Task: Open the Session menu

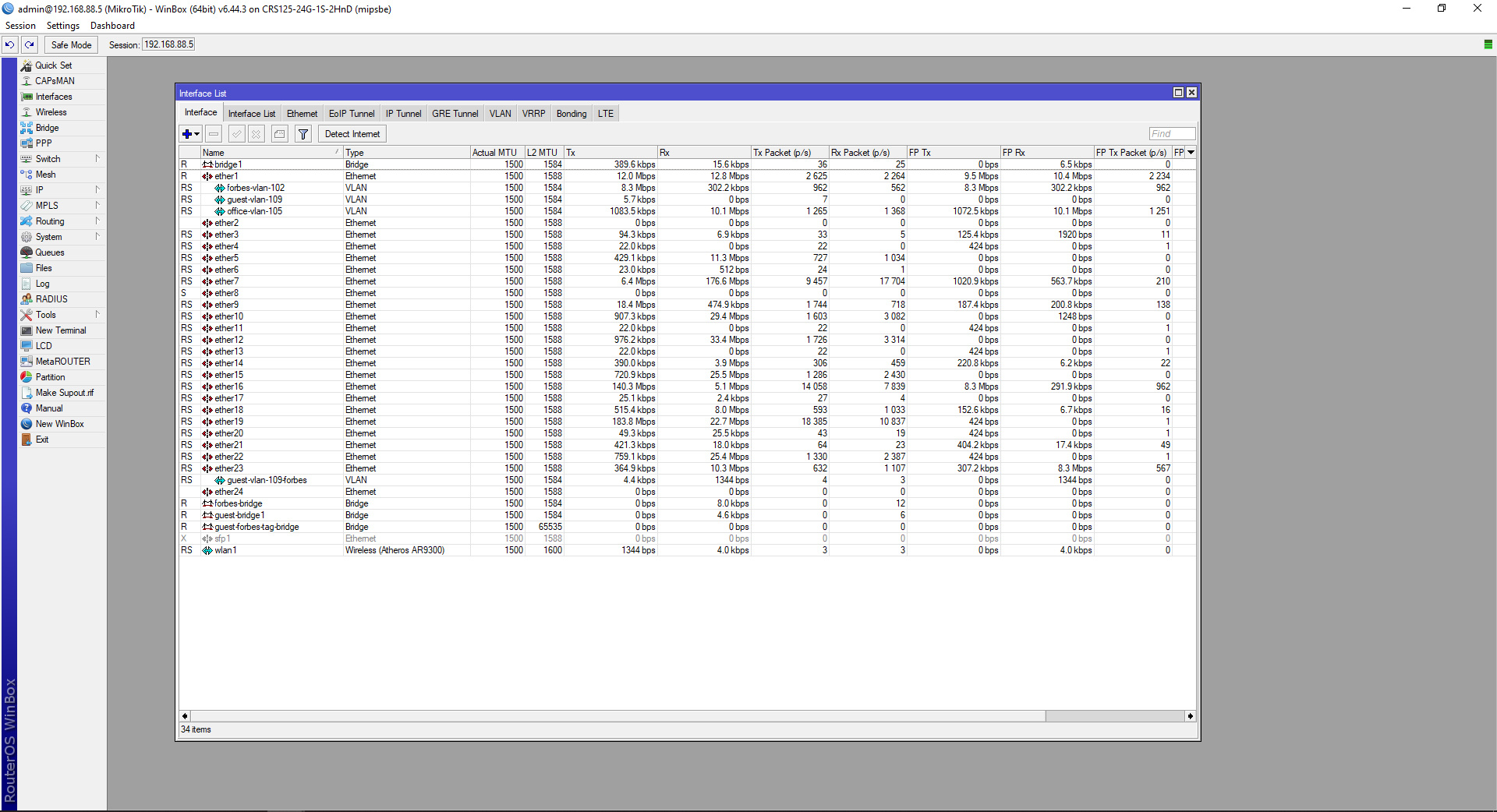Action: (21, 26)
